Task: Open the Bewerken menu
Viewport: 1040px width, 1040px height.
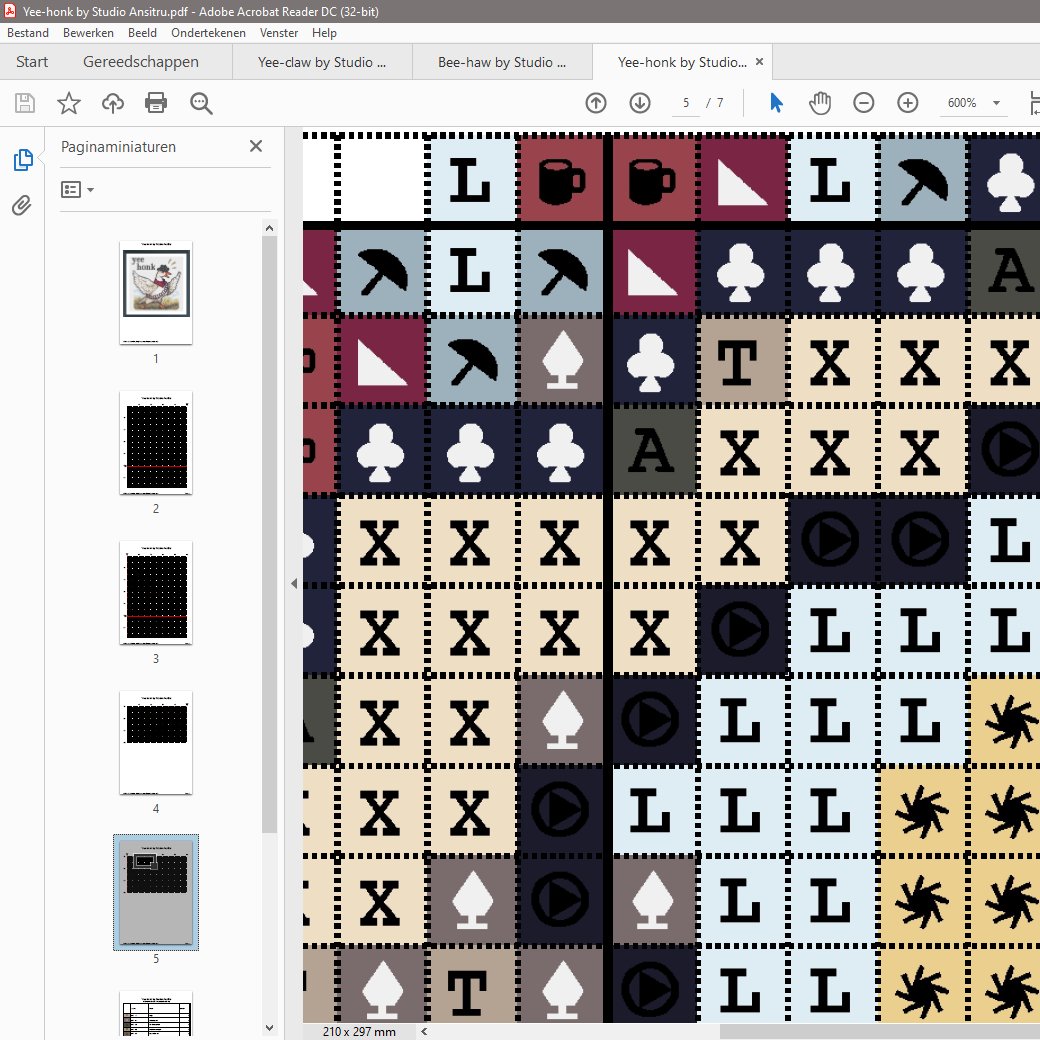Action: 88,33
